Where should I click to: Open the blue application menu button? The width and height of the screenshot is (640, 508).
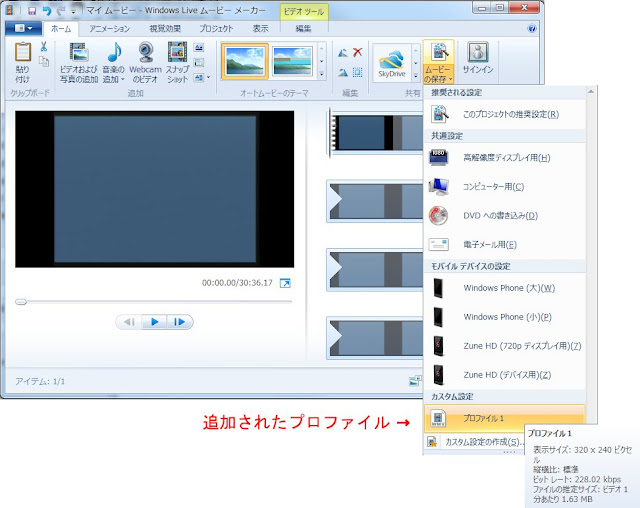23,28
